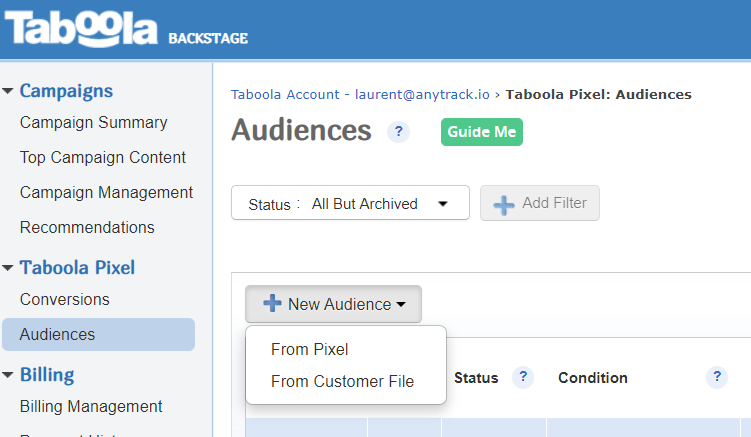The height and width of the screenshot is (437, 751).
Task: Click the plus icon on Add Filter
Action: coord(504,205)
